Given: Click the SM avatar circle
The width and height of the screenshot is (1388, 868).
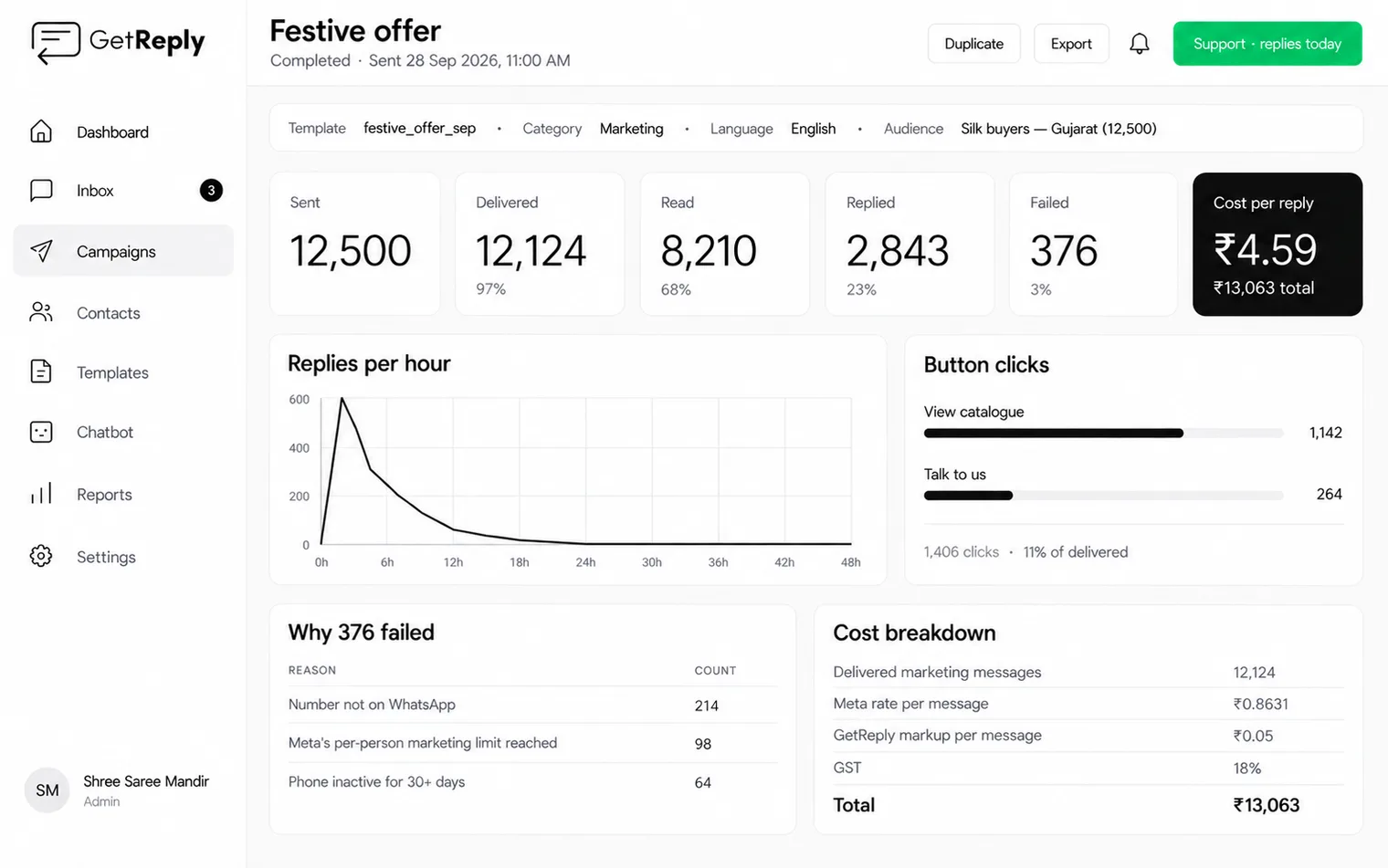Looking at the screenshot, I should [47, 790].
